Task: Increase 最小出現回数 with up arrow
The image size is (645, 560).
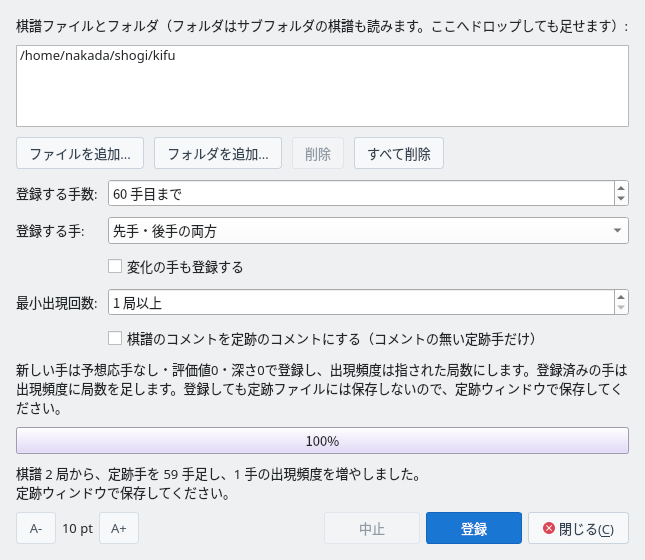Action: tap(621, 297)
